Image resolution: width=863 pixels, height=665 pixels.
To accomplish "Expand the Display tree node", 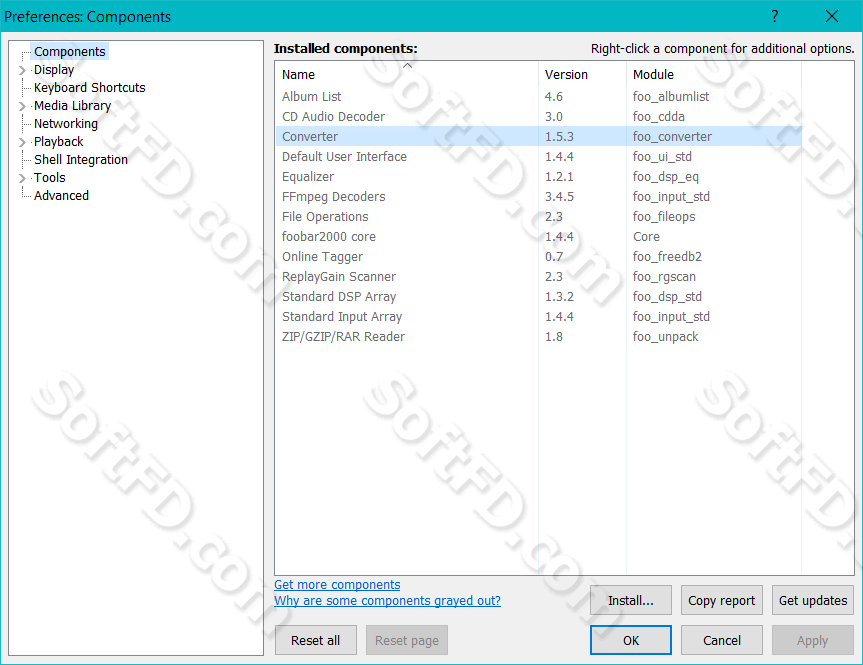I will point(22,70).
